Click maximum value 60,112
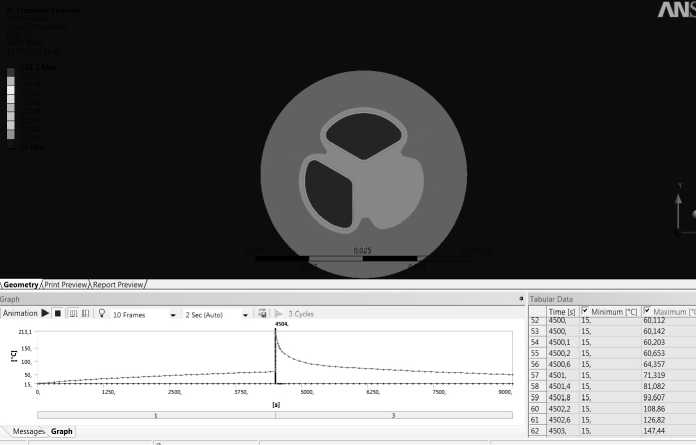The height and width of the screenshot is (445, 696). pos(654,320)
